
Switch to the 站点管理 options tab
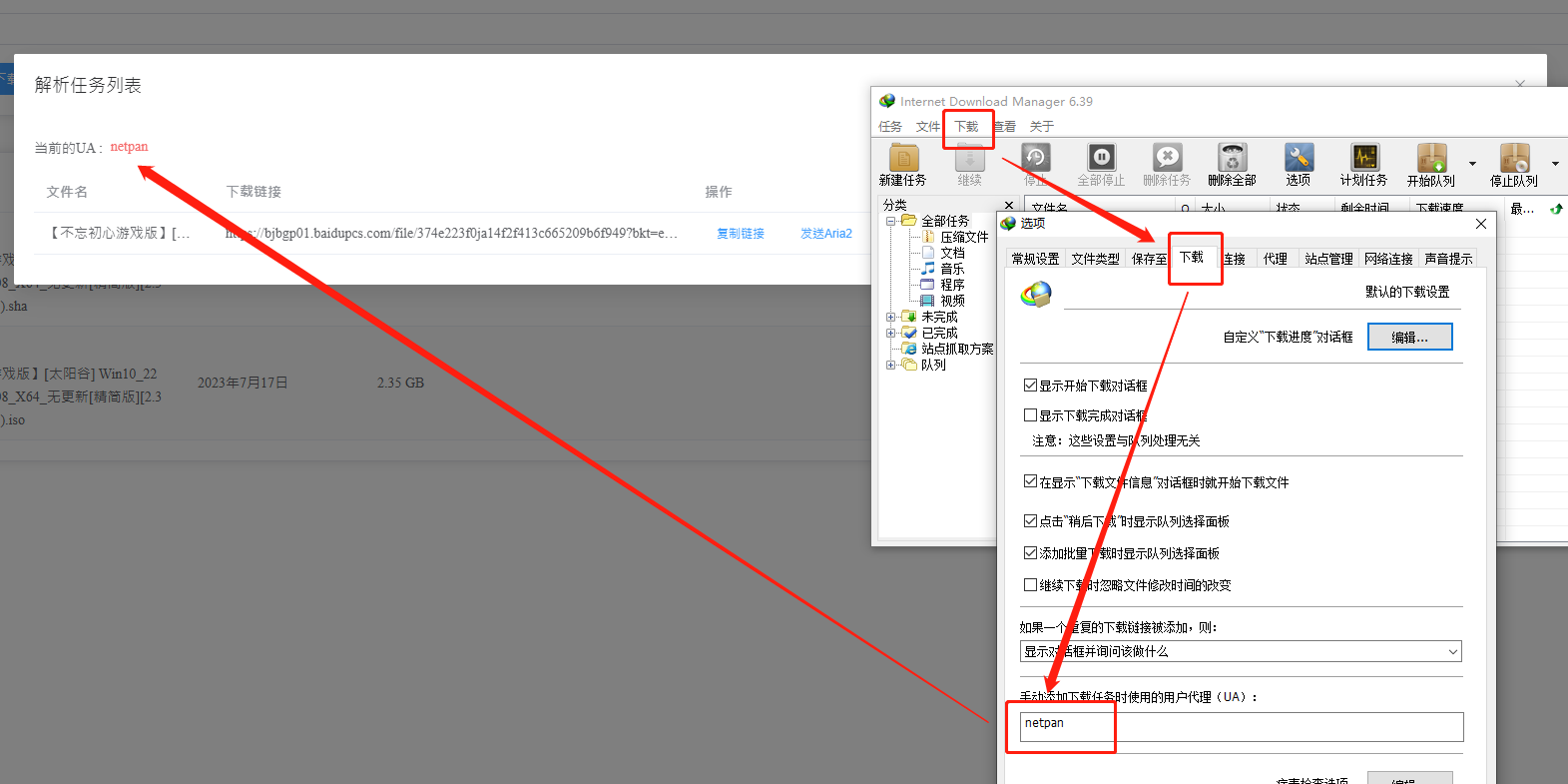1328,259
